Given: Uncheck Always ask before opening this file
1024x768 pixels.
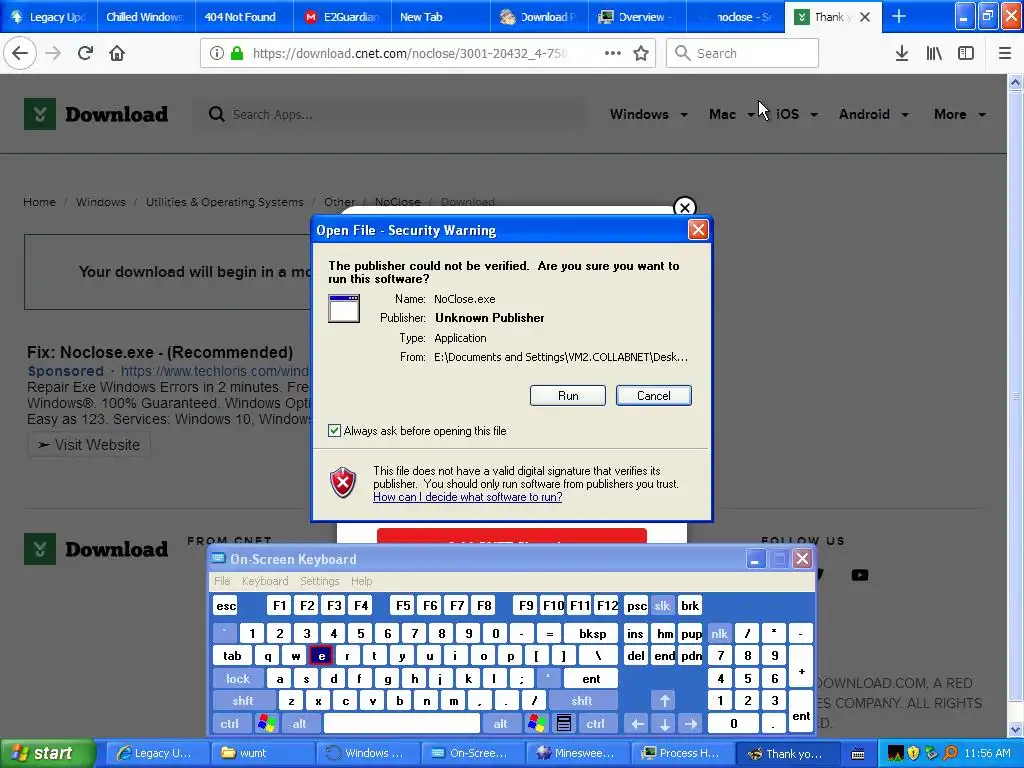Looking at the screenshot, I should tap(334, 430).
